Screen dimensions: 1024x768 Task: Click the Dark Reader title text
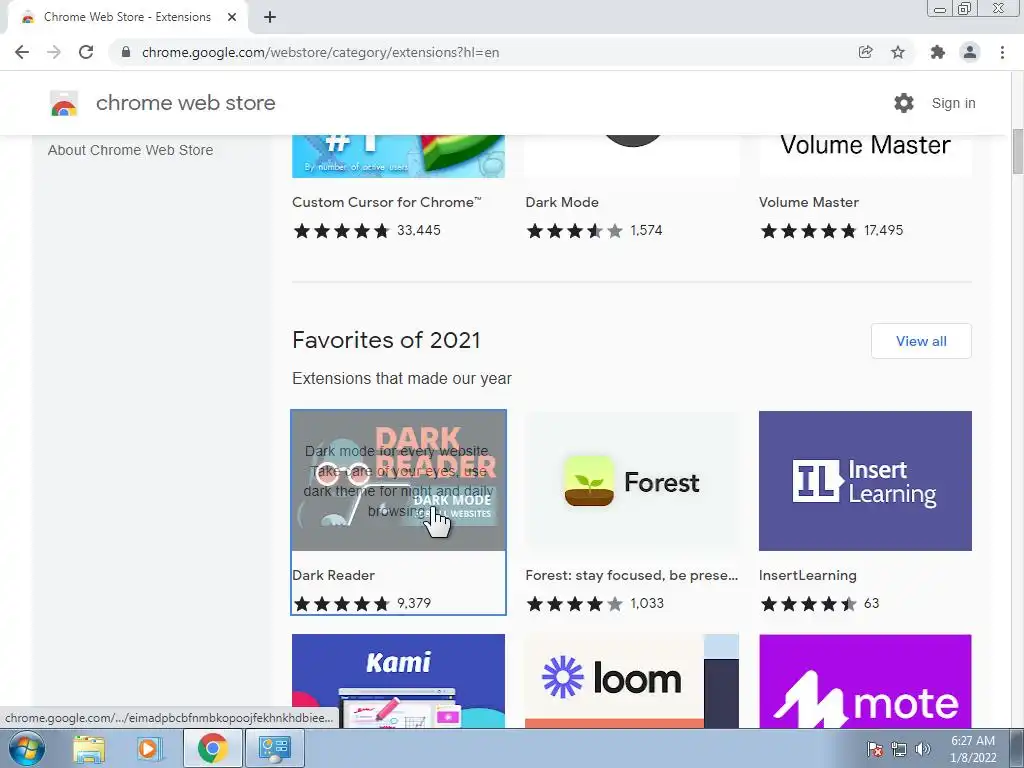coord(333,575)
